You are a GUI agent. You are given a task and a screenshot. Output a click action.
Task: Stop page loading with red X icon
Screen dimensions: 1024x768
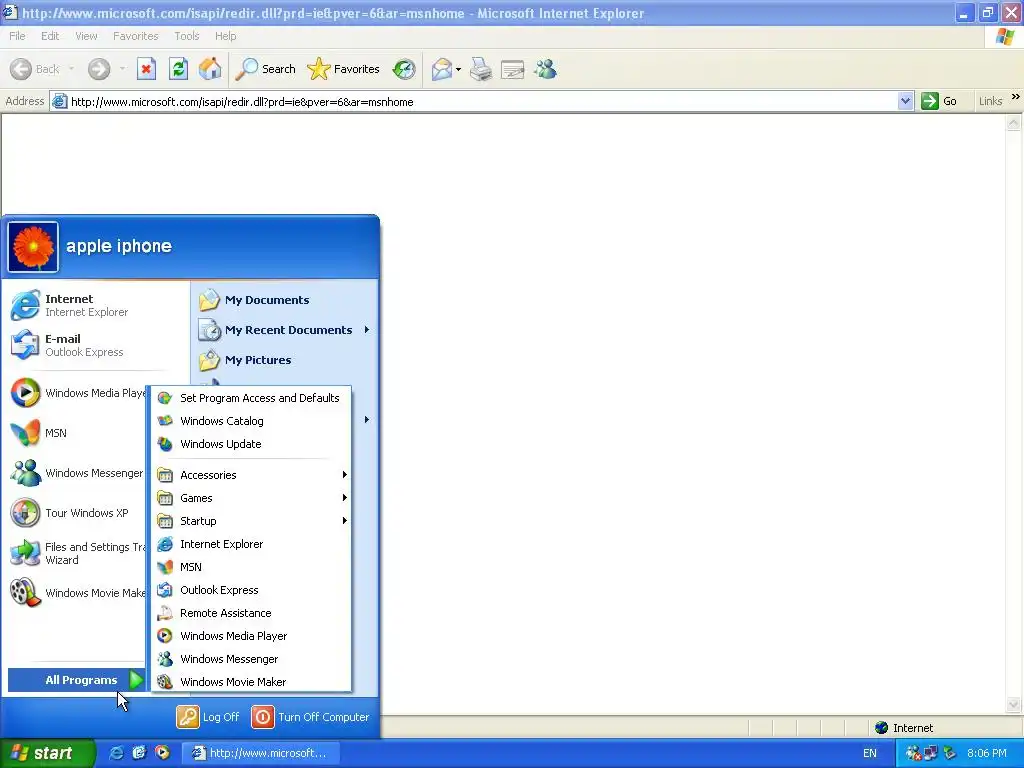pos(146,69)
